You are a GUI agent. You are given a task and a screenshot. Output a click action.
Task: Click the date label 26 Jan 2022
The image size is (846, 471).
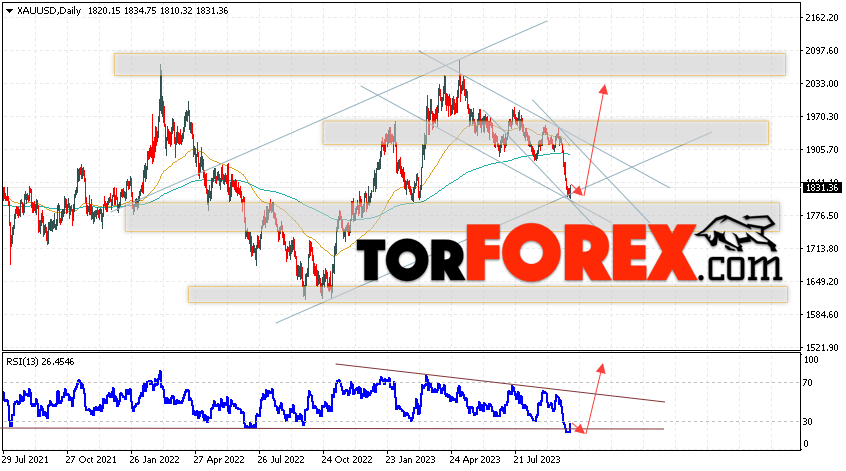tap(154, 460)
